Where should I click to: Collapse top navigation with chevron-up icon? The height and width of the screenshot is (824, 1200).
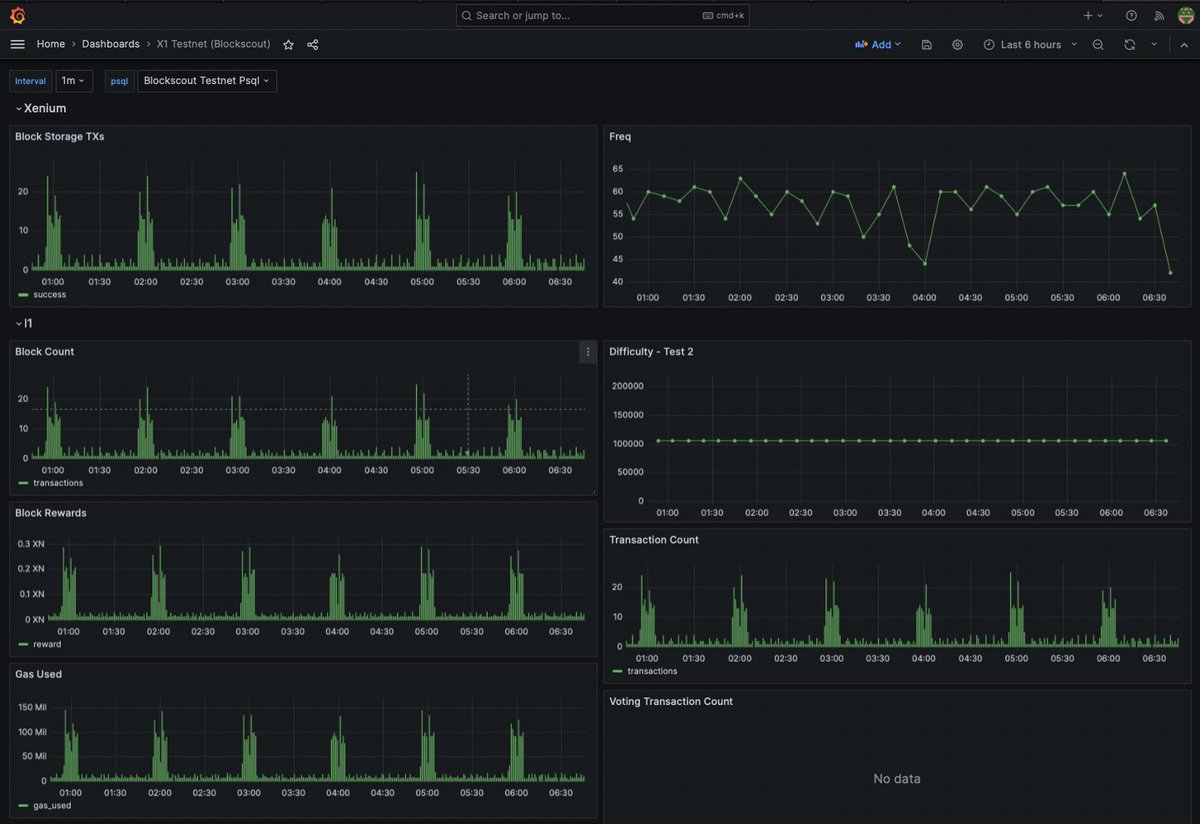pyautogui.click(x=1183, y=45)
